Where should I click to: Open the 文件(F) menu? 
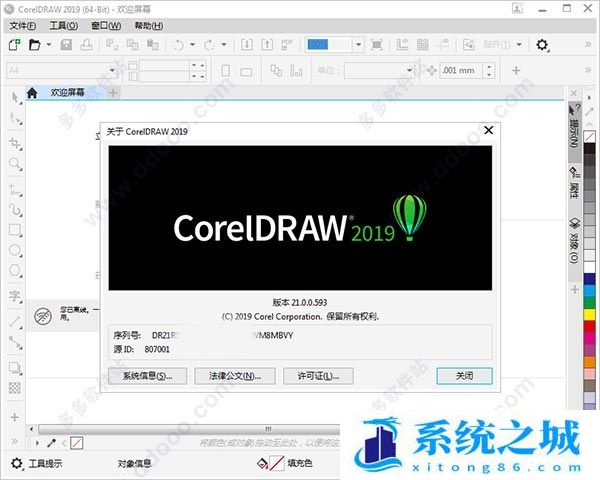click(x=23, y=26)
